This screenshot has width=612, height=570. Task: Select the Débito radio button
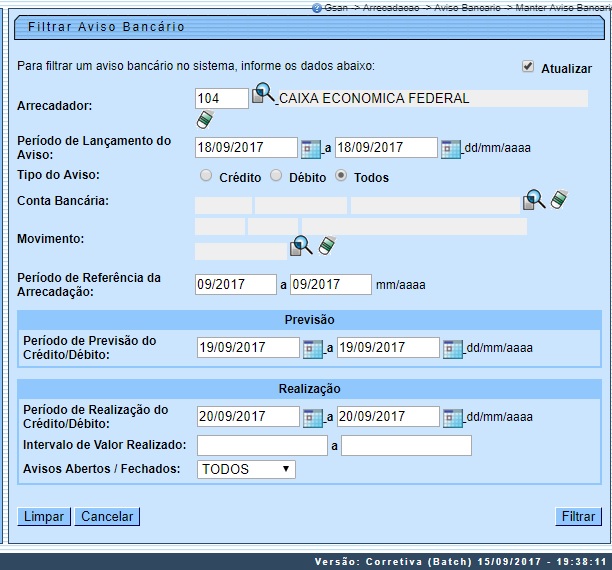(275, 176)
